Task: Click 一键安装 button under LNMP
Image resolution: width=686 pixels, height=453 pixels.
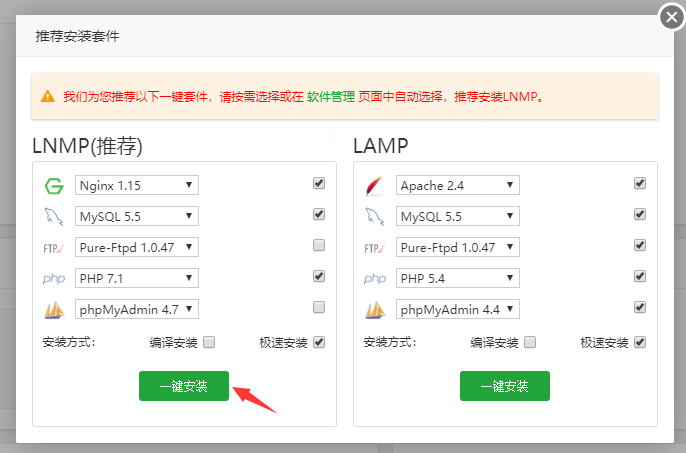Action: click(184, 386)
